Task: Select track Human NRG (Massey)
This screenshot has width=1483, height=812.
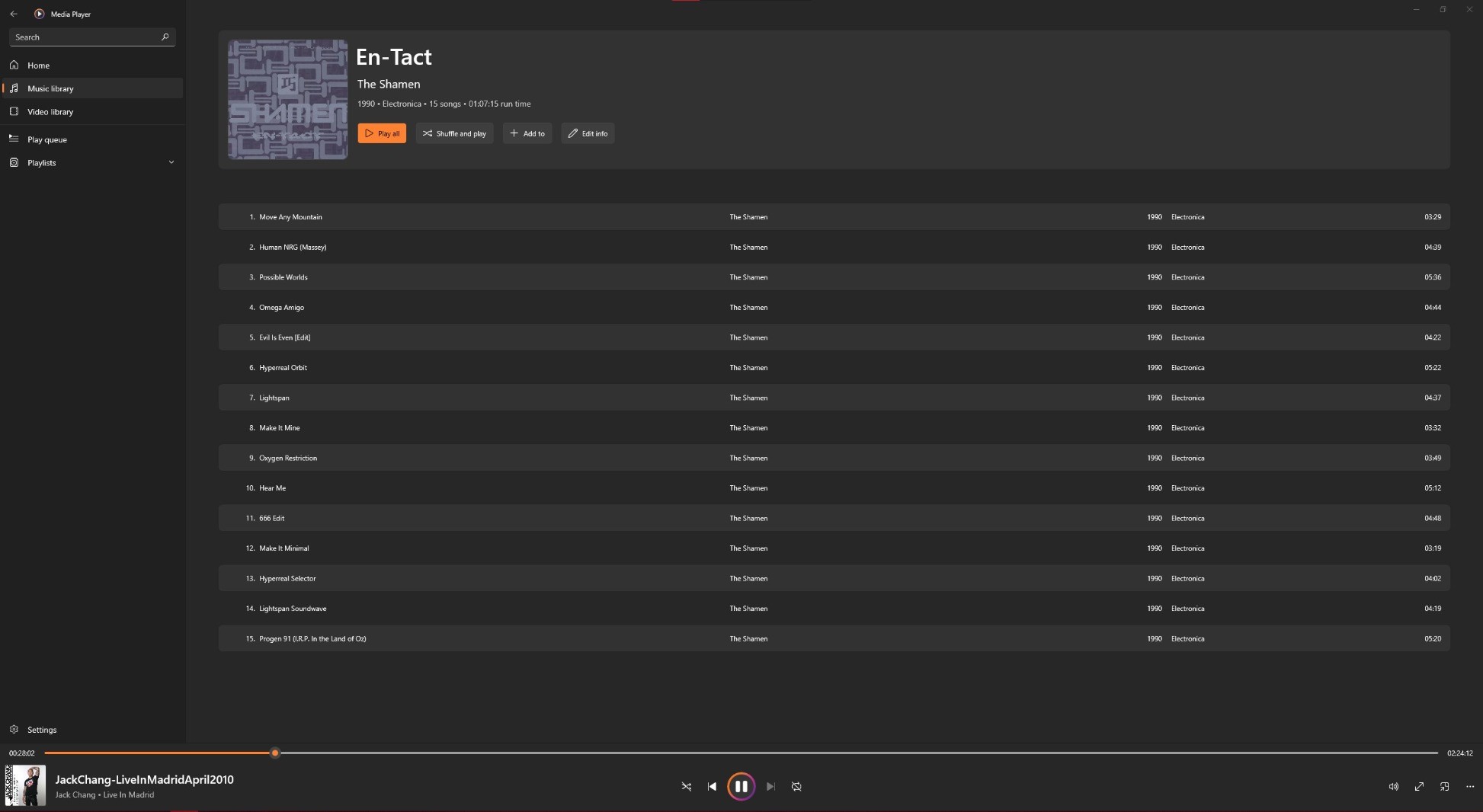Action: click(x=834, y=247)
